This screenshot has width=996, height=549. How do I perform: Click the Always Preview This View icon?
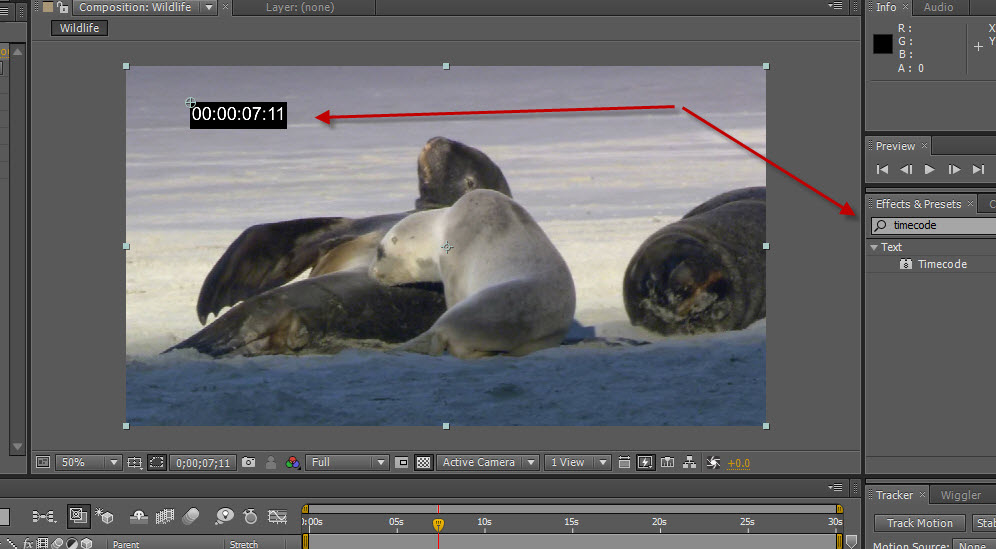(43, 463)
